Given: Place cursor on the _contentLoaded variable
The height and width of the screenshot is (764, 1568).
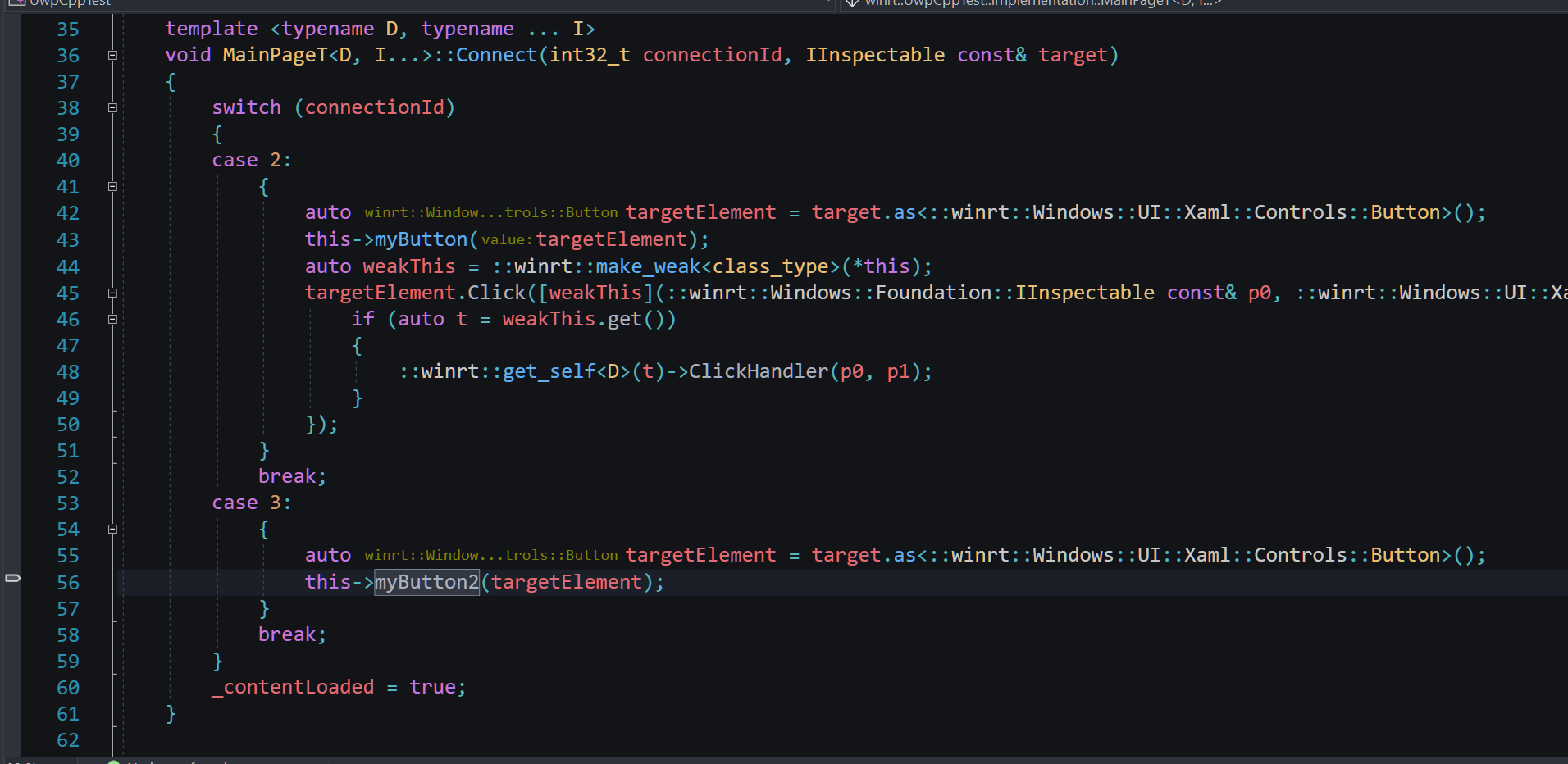Looking at the screenshot, I should pos(293,687).
